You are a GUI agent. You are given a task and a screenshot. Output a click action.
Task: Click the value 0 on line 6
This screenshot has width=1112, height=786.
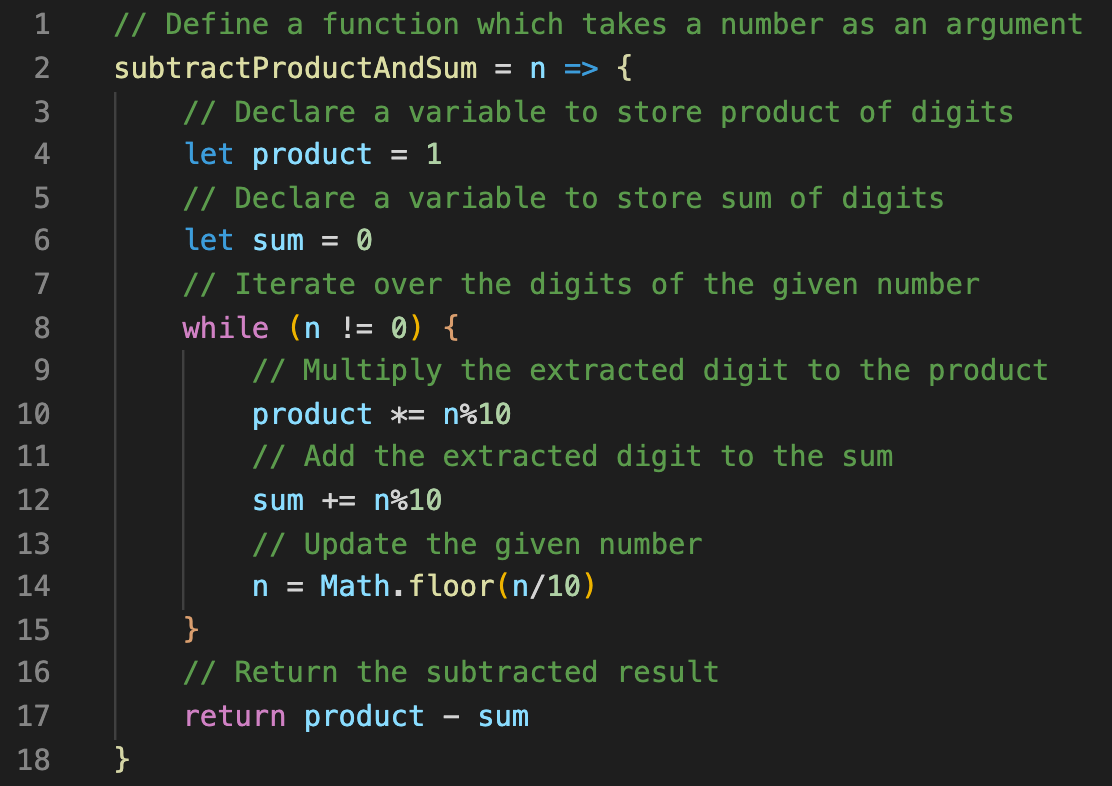(x=364, y=240)
